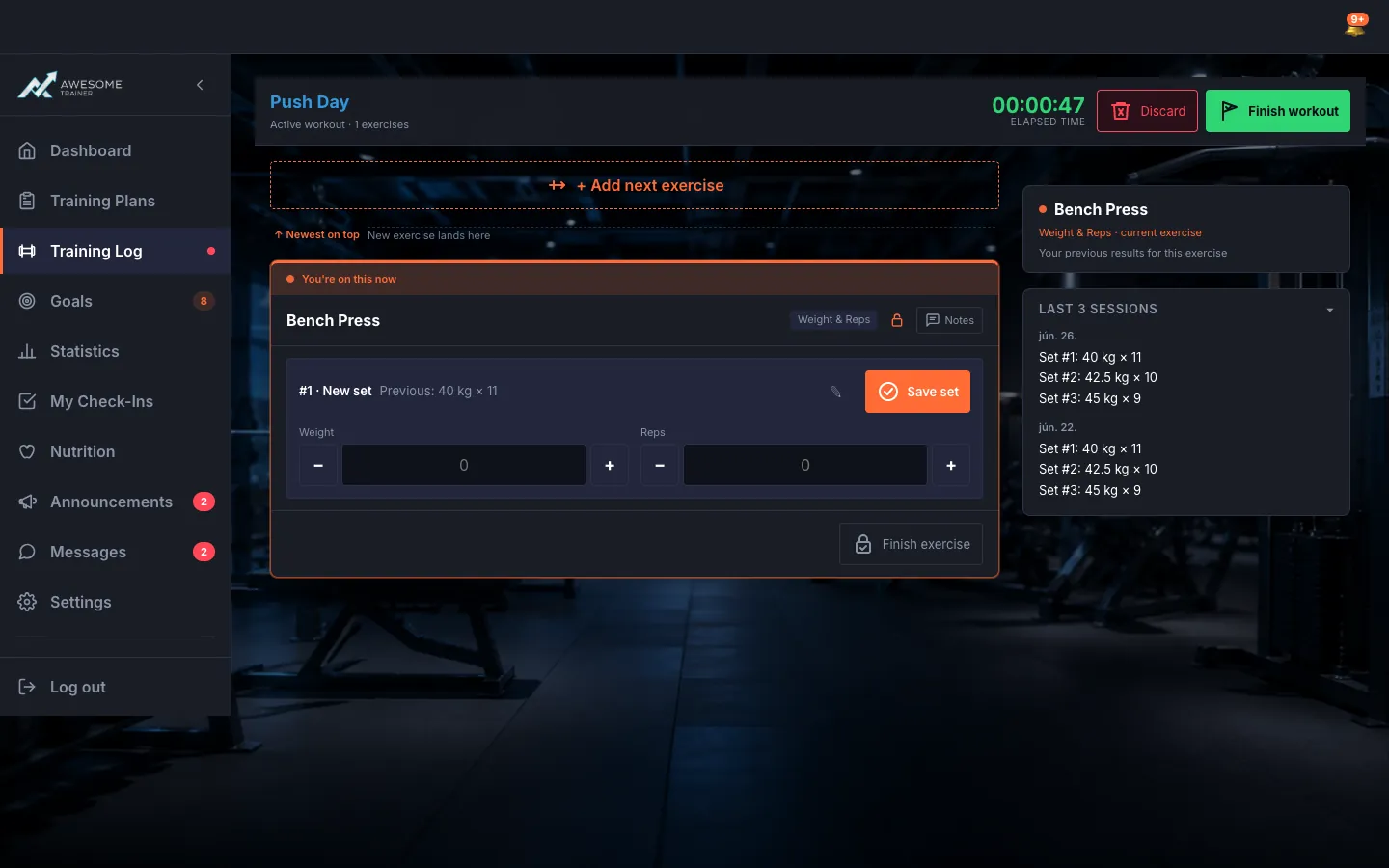The image size is (1389, 868).
Task: Click the Push Day workout title
Action: click(310, 102)
